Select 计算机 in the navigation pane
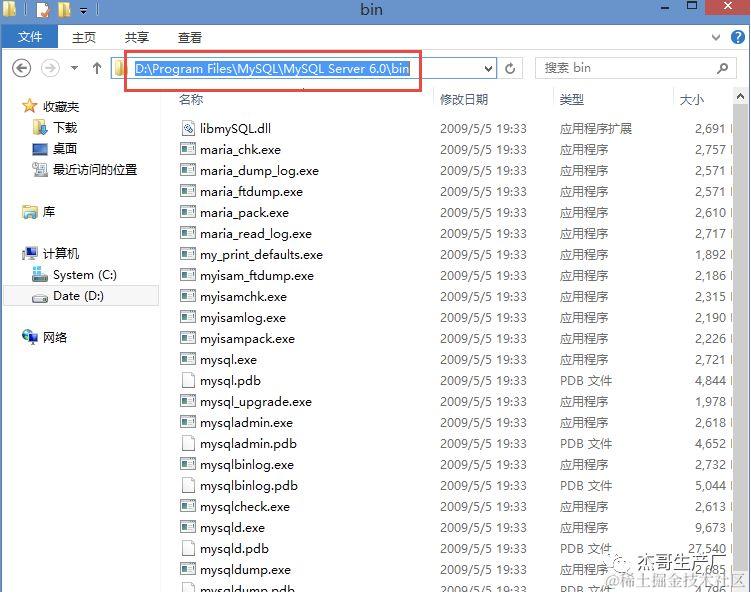This screenshot has width=751, height=595. tap(61, 253)
